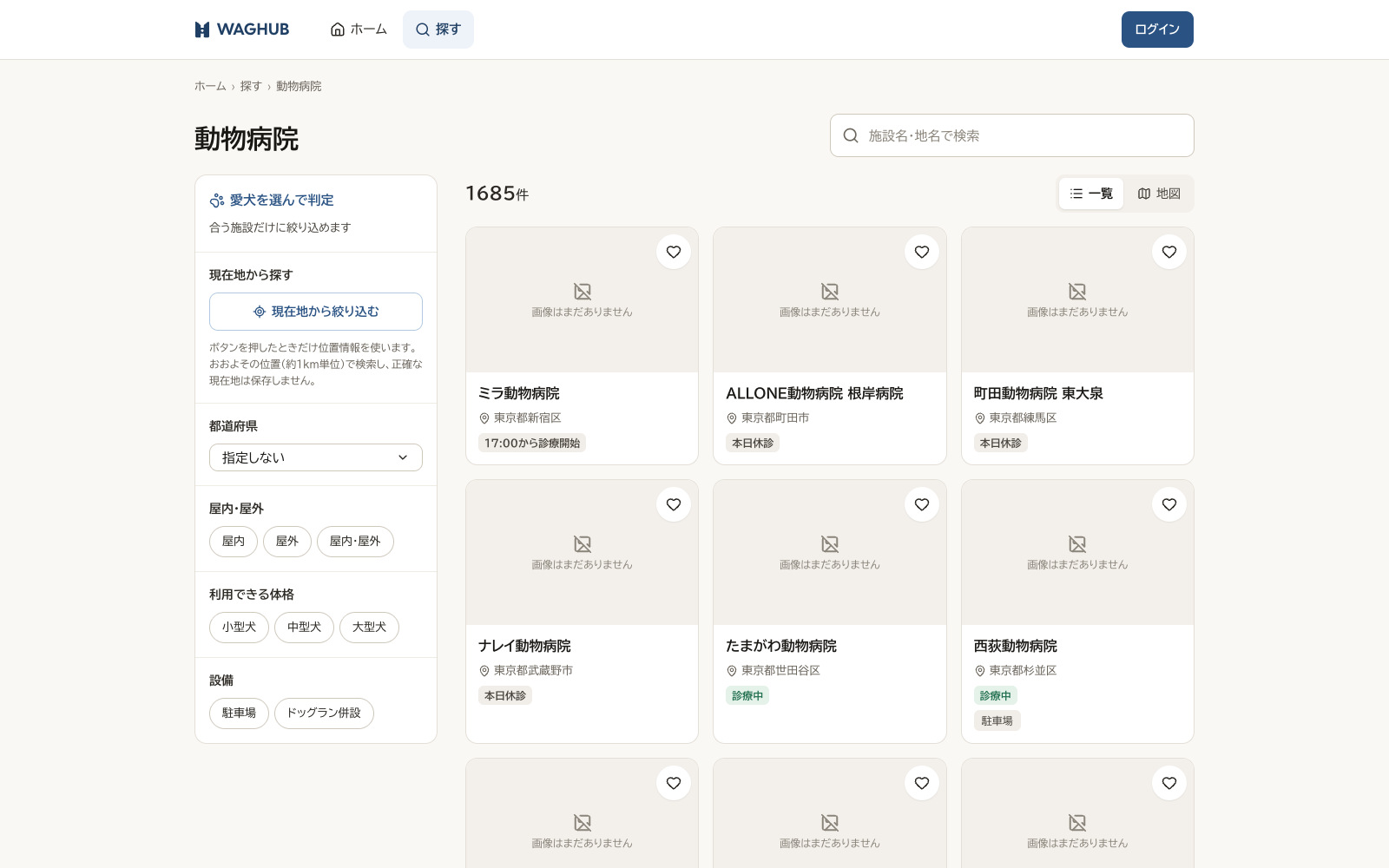The height and width of the screenshot is (868, 1389).
Task: Toggle the ドッグラン併設 facility filter
Action: coord(324,713)
